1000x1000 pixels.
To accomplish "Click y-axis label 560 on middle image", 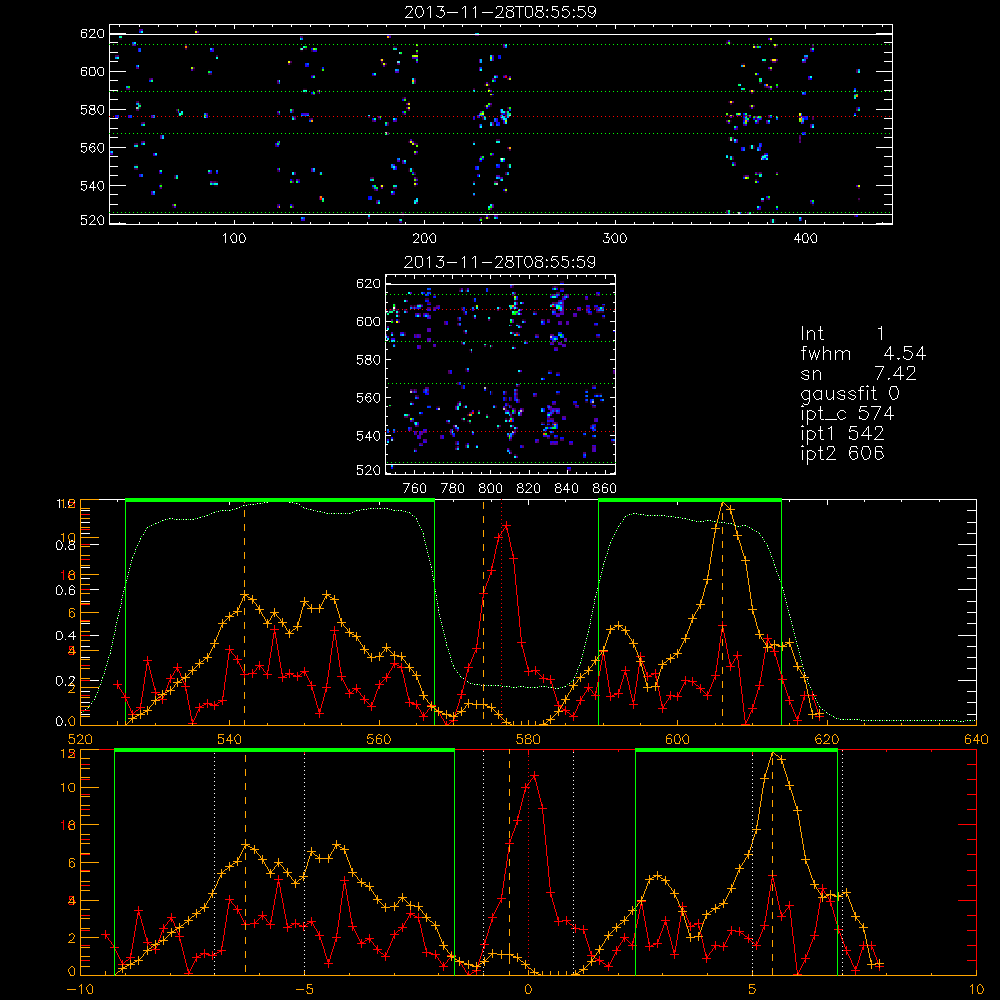I will [368, 398].
